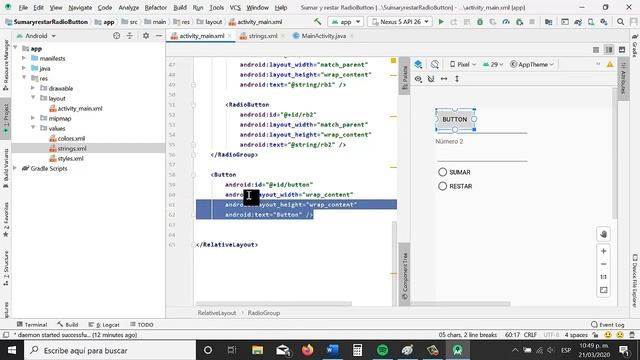Screen dimensions: 640x360
Task: Open the Nexus 5 API 26 device dropdown
Action: 400,22
